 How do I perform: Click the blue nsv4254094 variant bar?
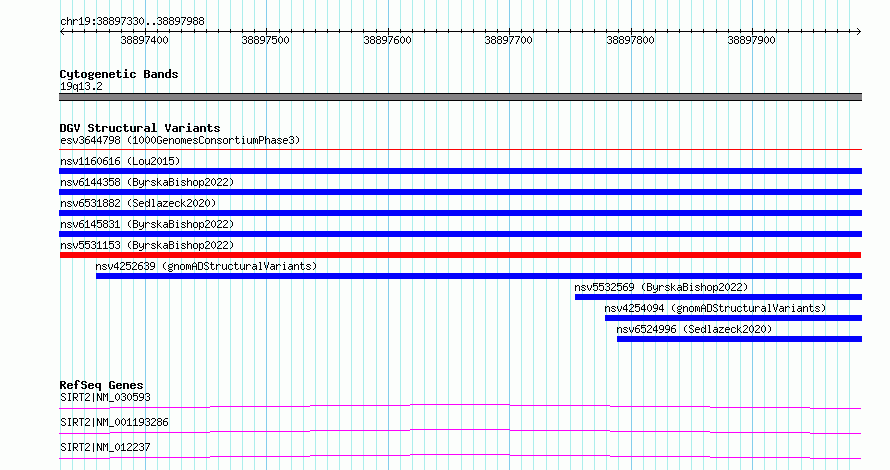(733, 318)
